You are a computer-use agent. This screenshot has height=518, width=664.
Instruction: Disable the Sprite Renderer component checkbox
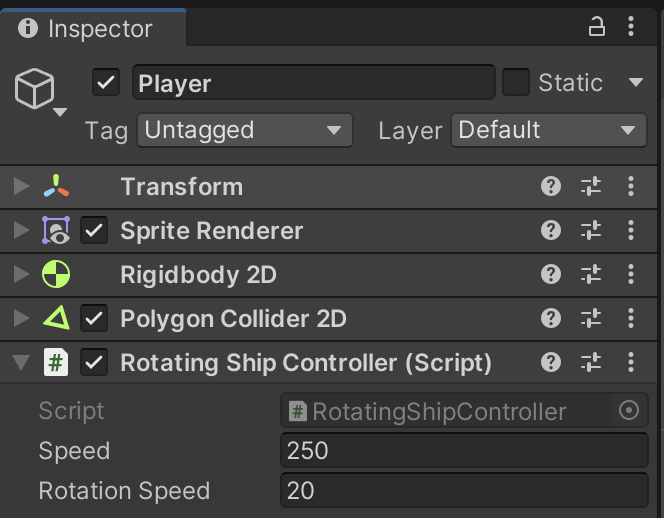coord(95,231)
